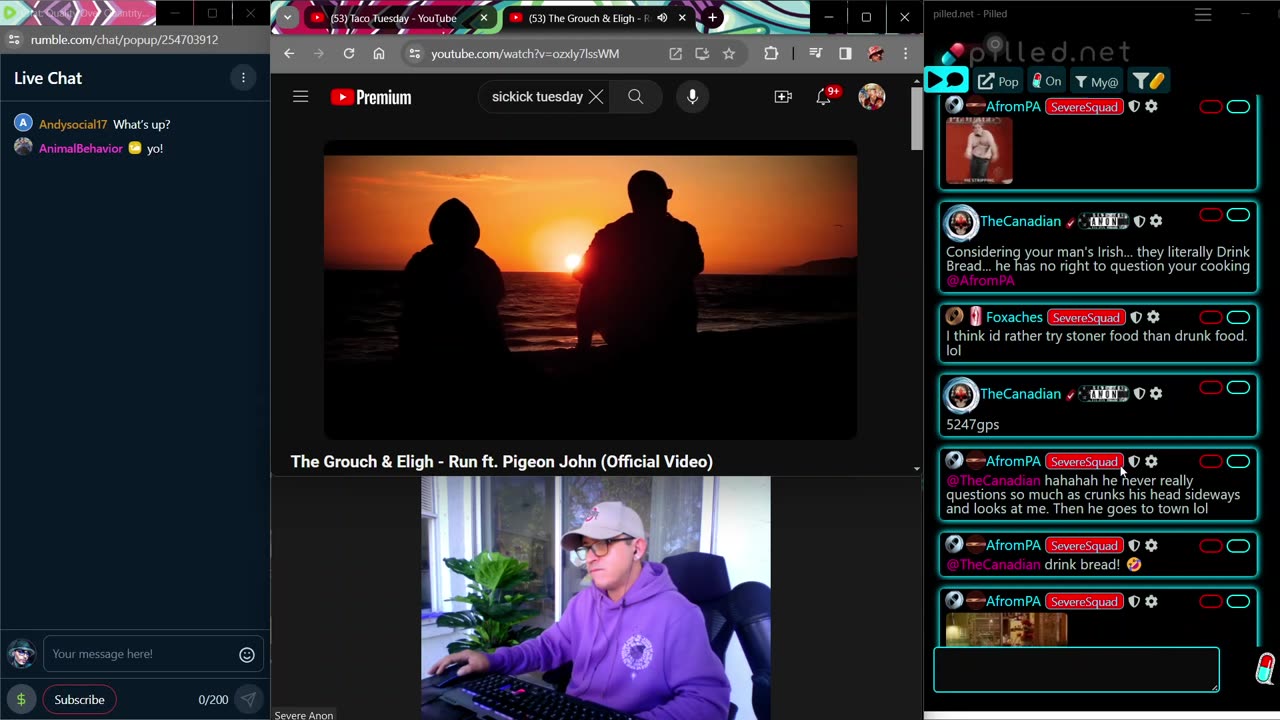This screenshot has width=1280, height=720.
Task: Open AnimalBehavior username in Rumble chat
Action: click(81, 148)
